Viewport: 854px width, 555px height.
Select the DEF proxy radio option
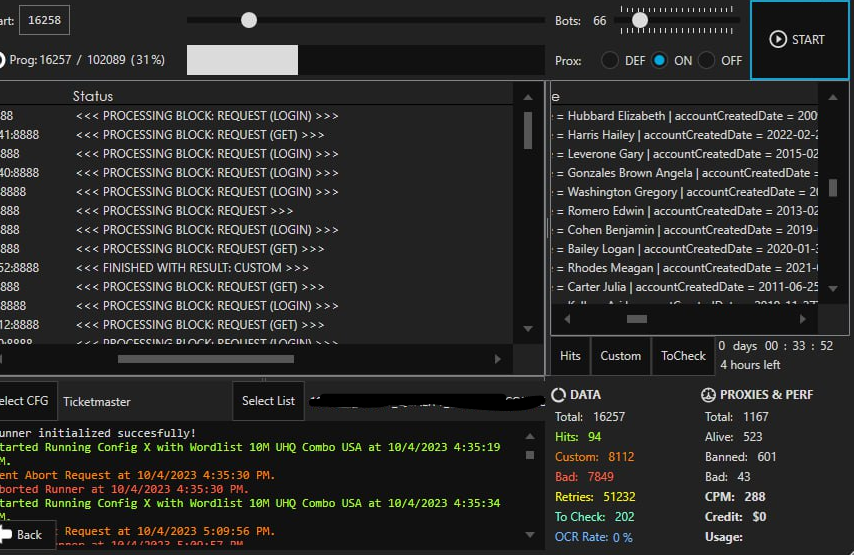[x=609, y=60]
